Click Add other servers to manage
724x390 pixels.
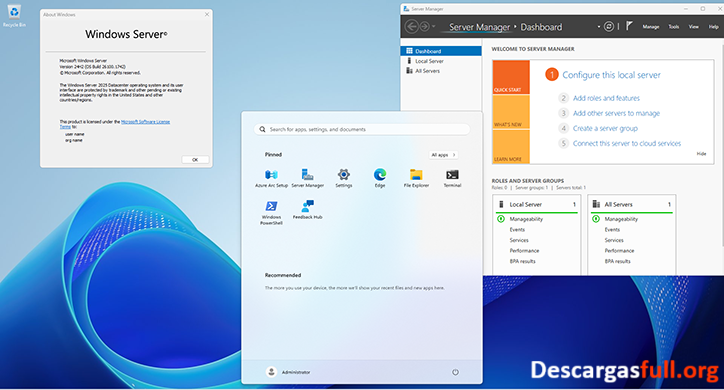(616, 113)
